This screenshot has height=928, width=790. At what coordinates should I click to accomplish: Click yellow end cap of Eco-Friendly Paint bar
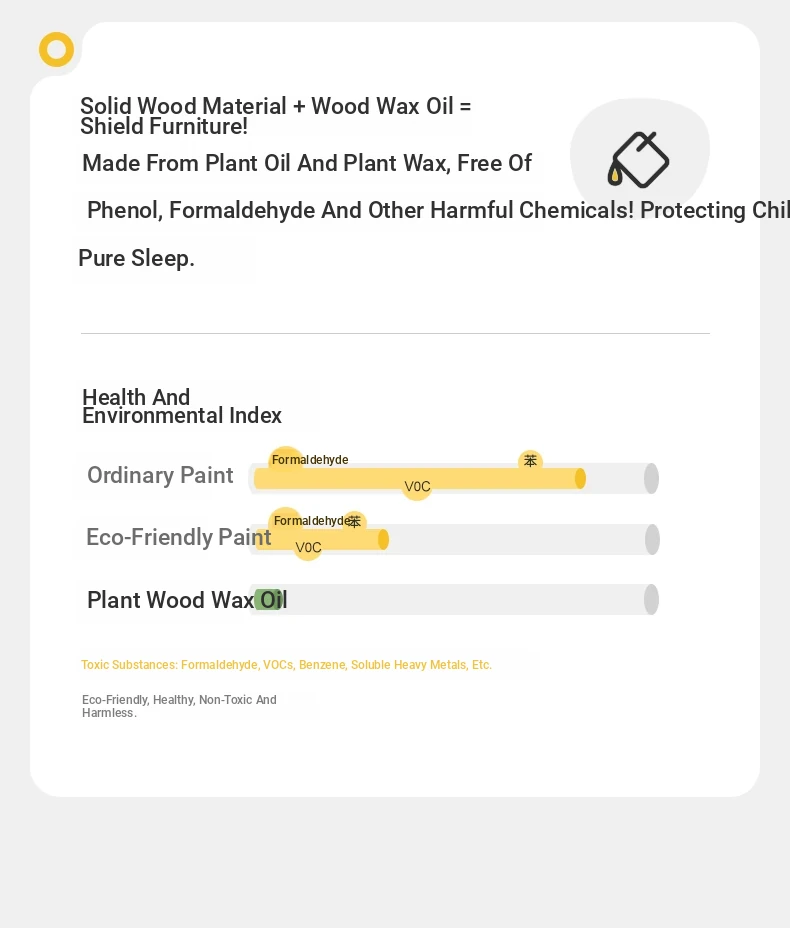(x=383, y=540)
